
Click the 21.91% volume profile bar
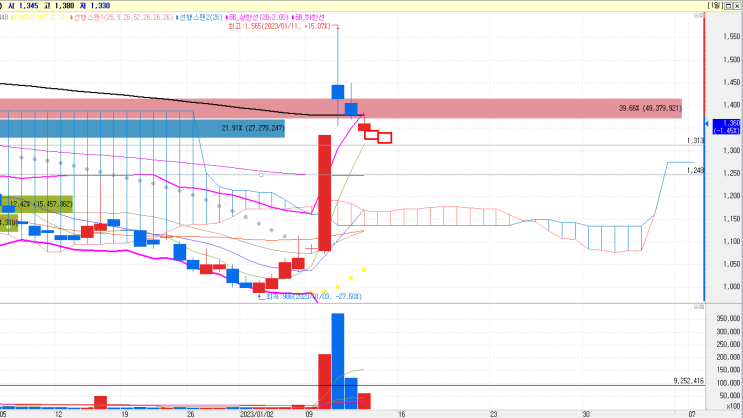click(142, 128)
